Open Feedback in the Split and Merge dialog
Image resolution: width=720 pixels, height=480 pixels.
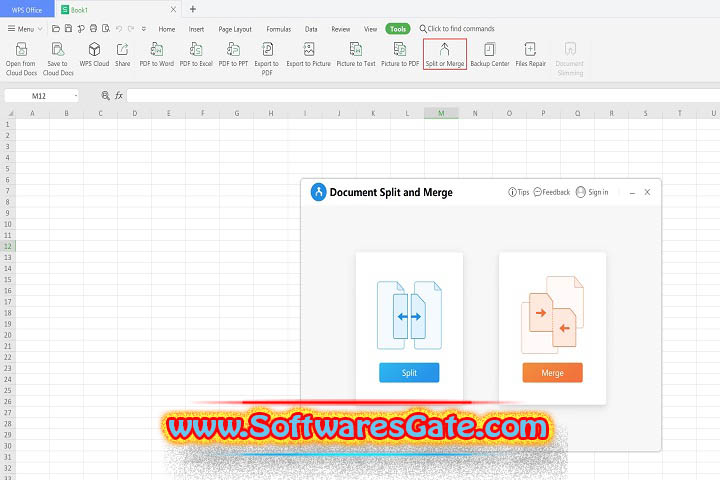coord(551,192)
